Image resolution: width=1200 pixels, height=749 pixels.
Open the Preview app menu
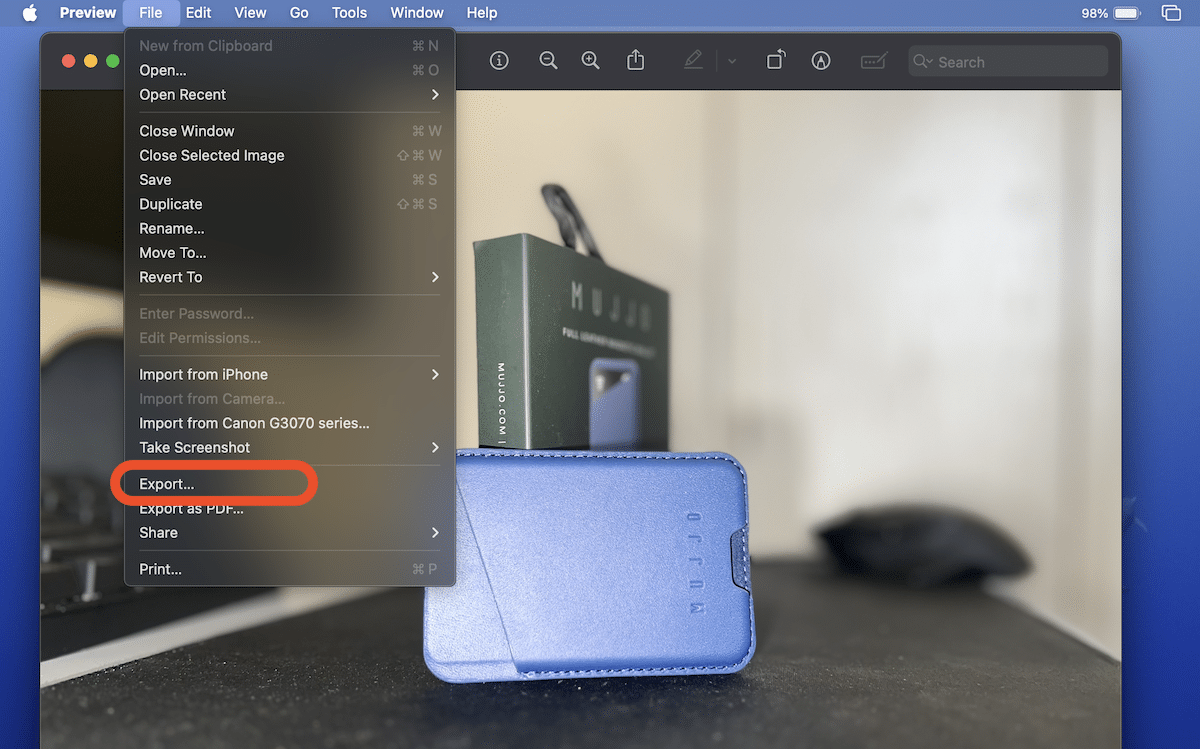(88, 13)
